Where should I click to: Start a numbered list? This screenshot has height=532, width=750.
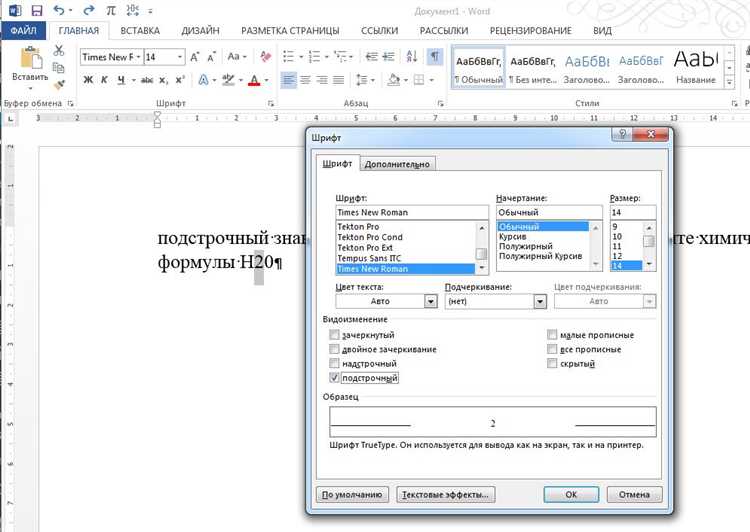point(314,57)
